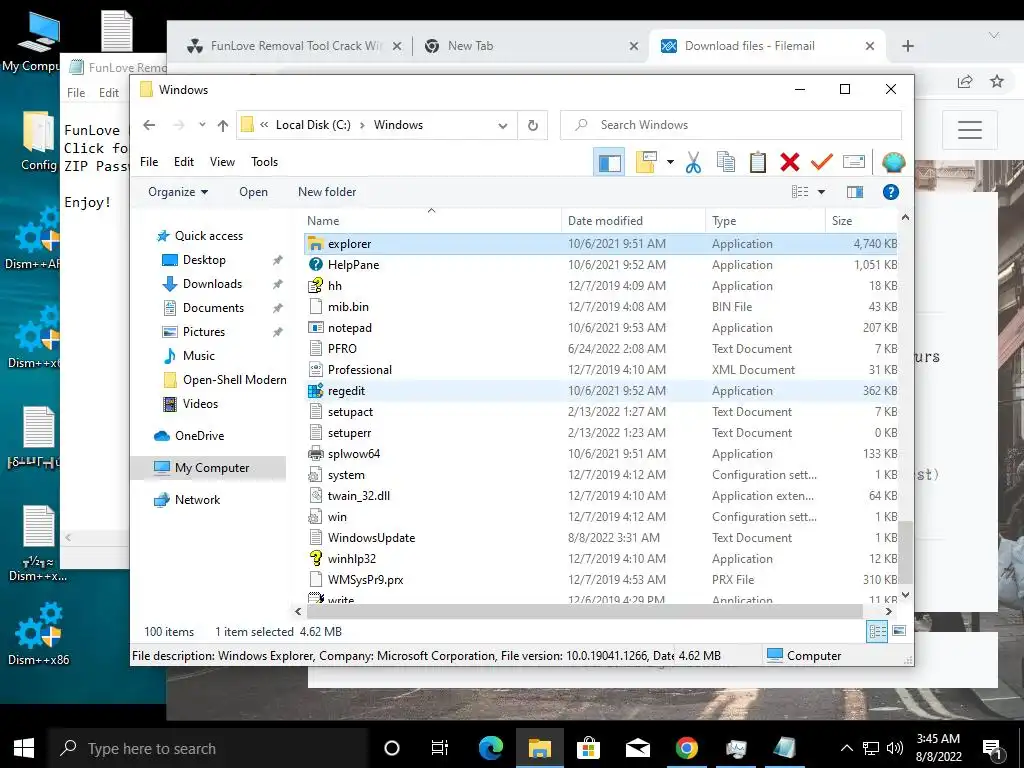The width and height of the screenshot is (1024, 768).
Task: Click the Search Windows input field
Action: (x=731, y=125)
